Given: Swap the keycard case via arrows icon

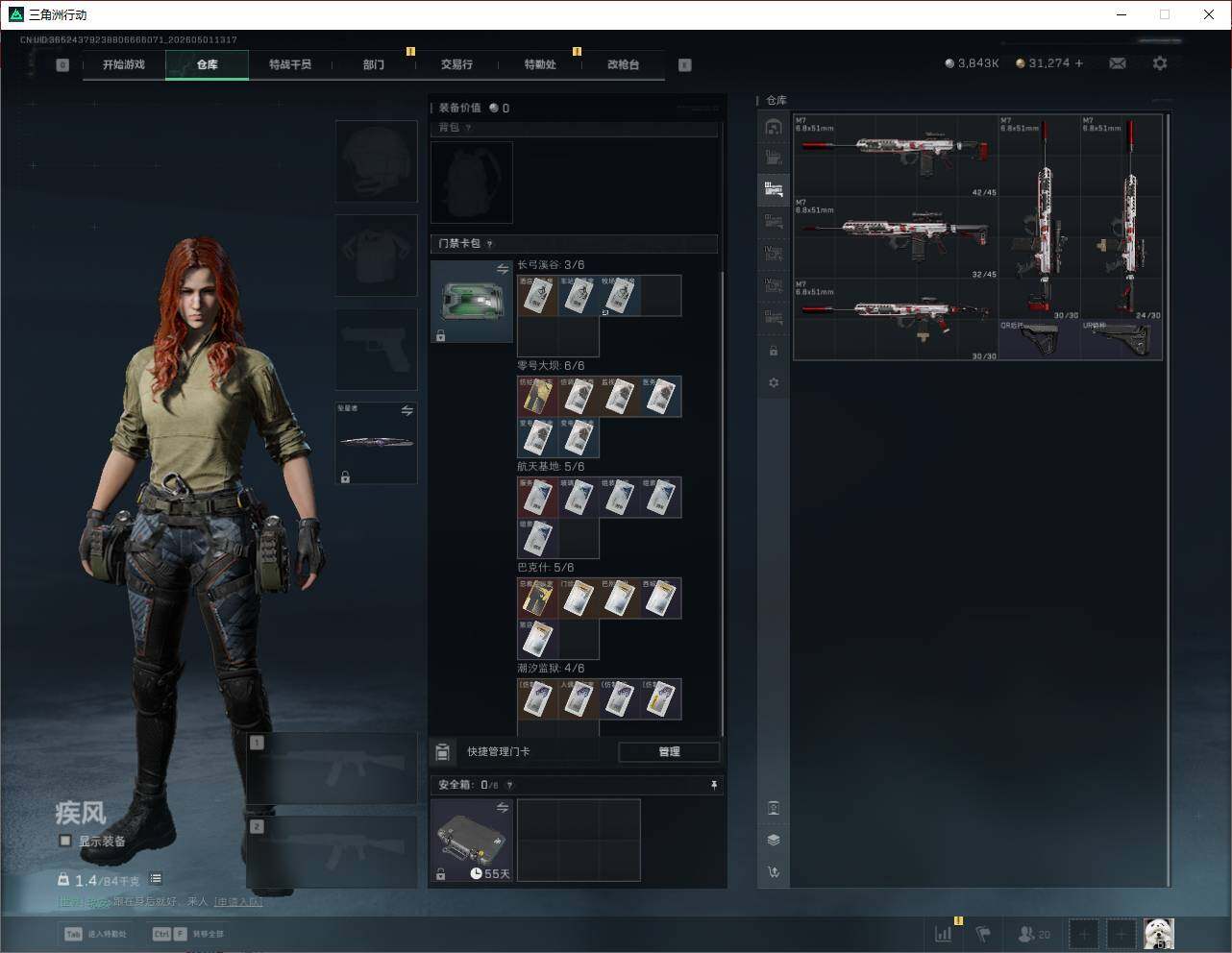Looking at the screenshot, I should (x=502, y=270).
